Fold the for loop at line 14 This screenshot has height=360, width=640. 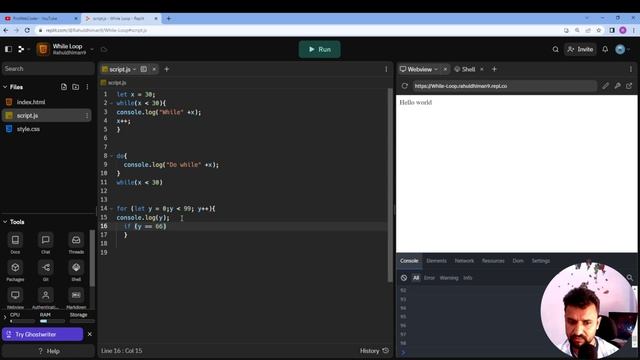tap(111, 209)
